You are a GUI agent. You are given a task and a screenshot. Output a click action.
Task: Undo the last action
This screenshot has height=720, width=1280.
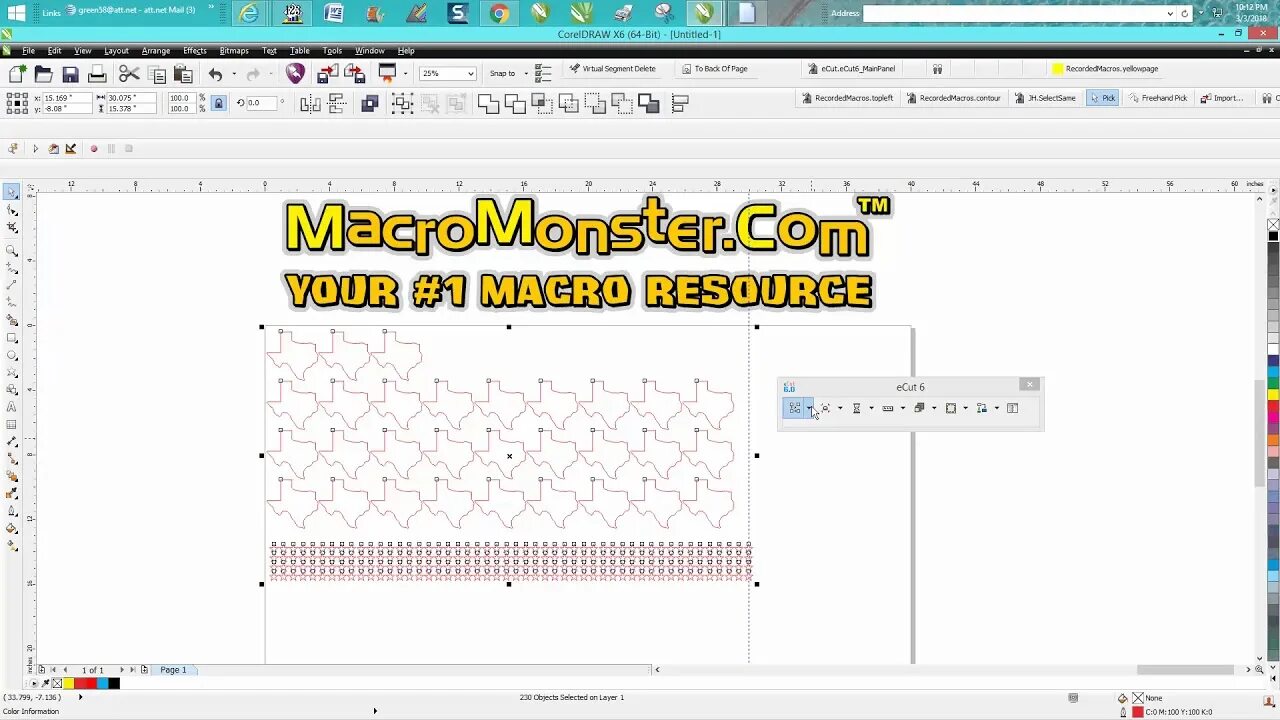point(215,73)
